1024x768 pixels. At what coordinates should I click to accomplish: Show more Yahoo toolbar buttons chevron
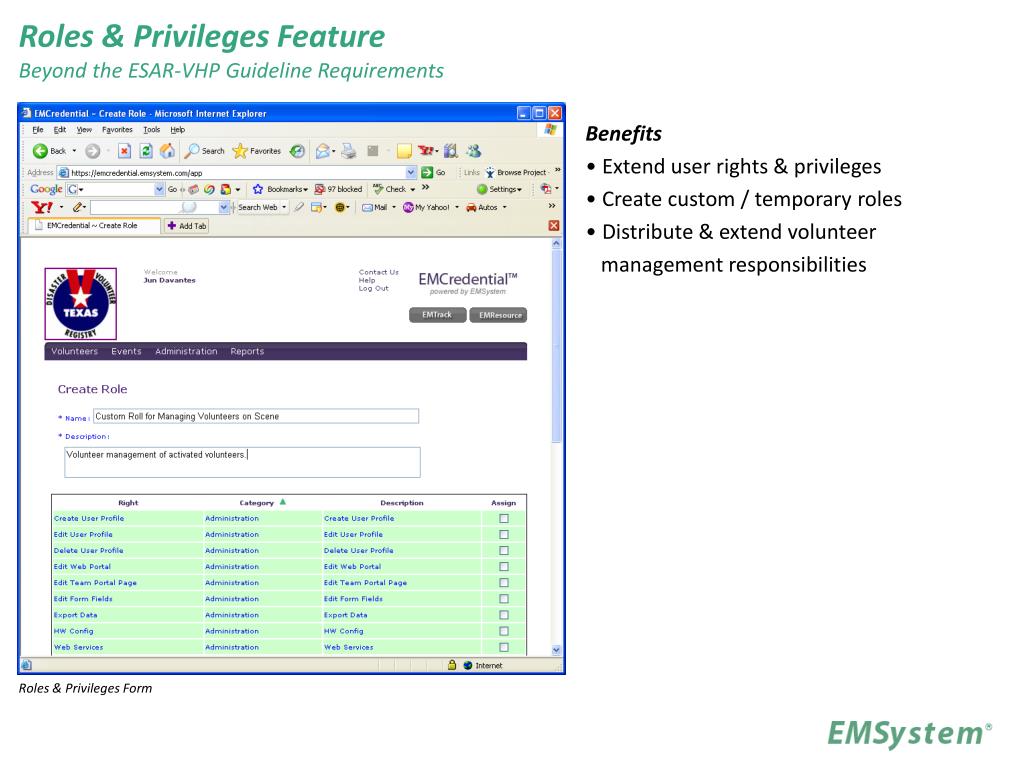pos(552,206)
